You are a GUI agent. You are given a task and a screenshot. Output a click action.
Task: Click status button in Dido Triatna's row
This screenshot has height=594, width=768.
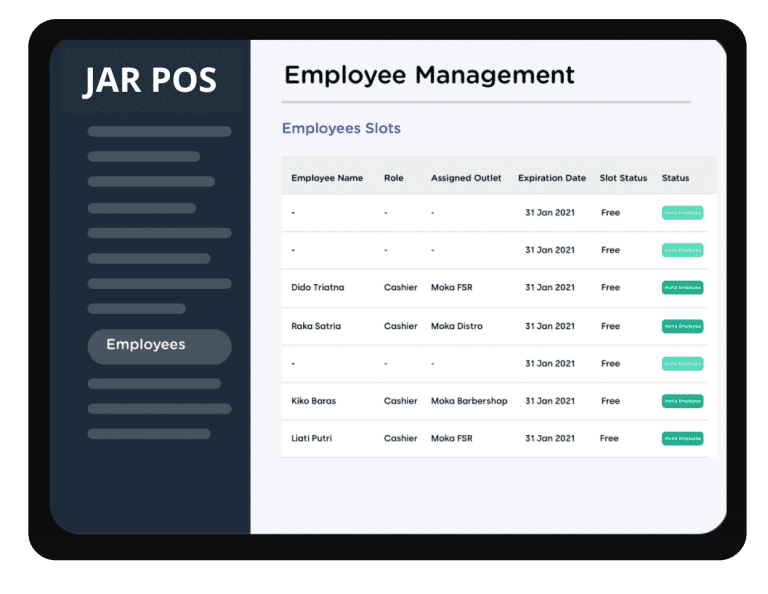tap(682, 288)
